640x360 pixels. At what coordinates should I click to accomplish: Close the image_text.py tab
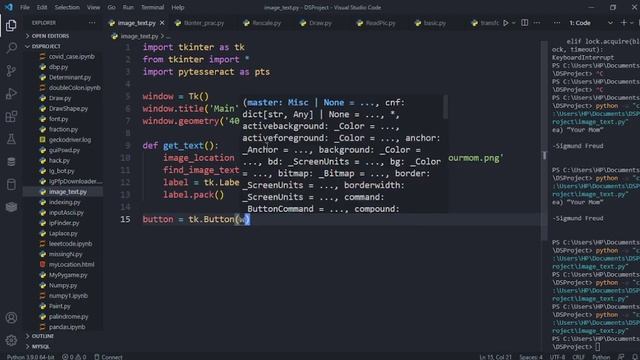[x=162, y=23]
